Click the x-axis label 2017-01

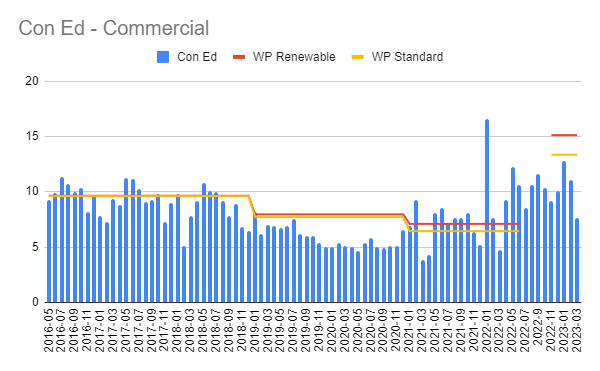(x=100, y=330)
